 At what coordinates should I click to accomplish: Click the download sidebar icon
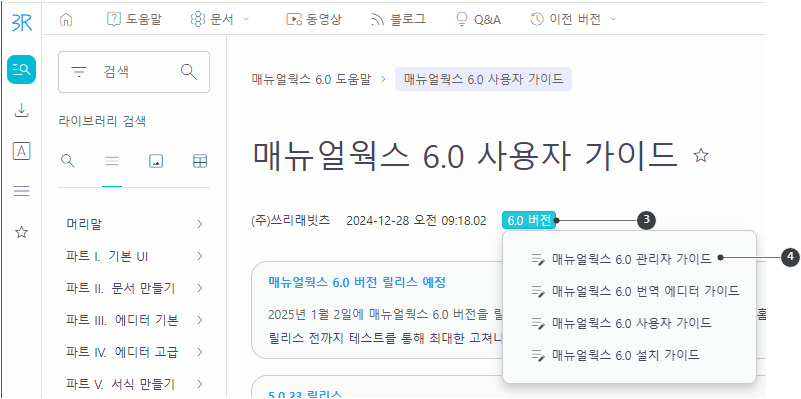click(21, 110)
